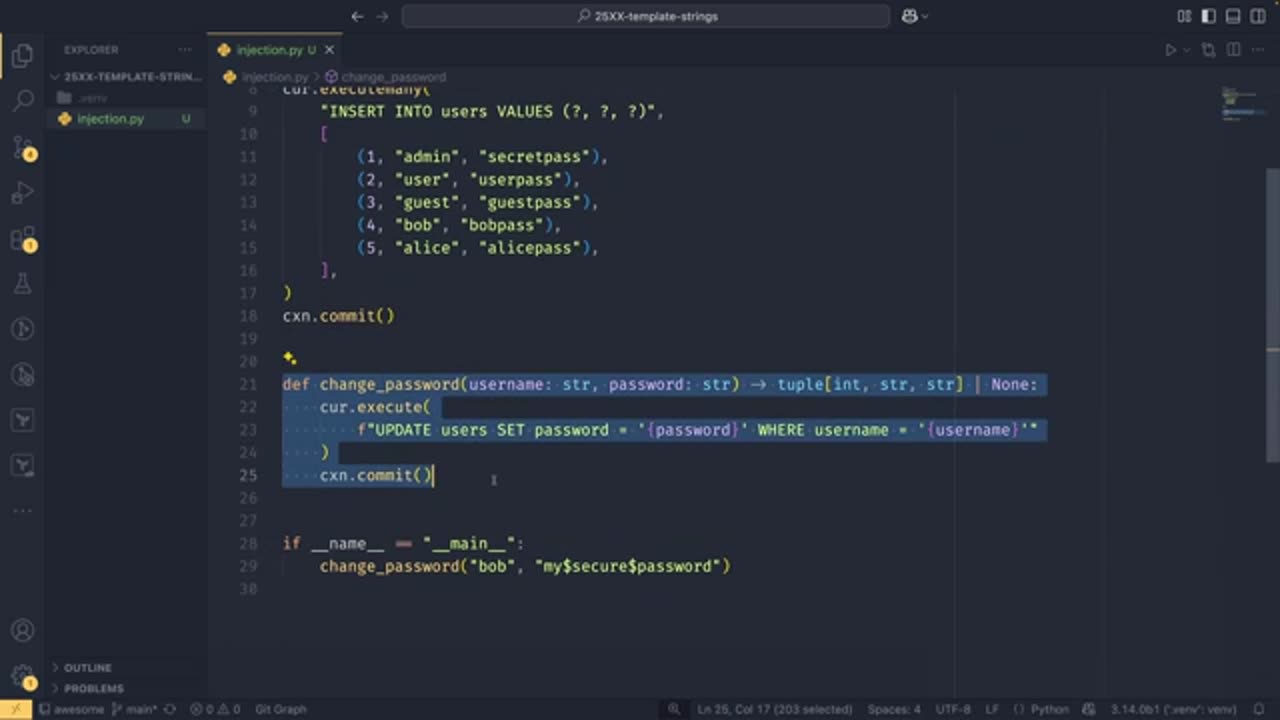The image size is (1280, 720).
Task: Click the remote window indicator
Action: 16,709
